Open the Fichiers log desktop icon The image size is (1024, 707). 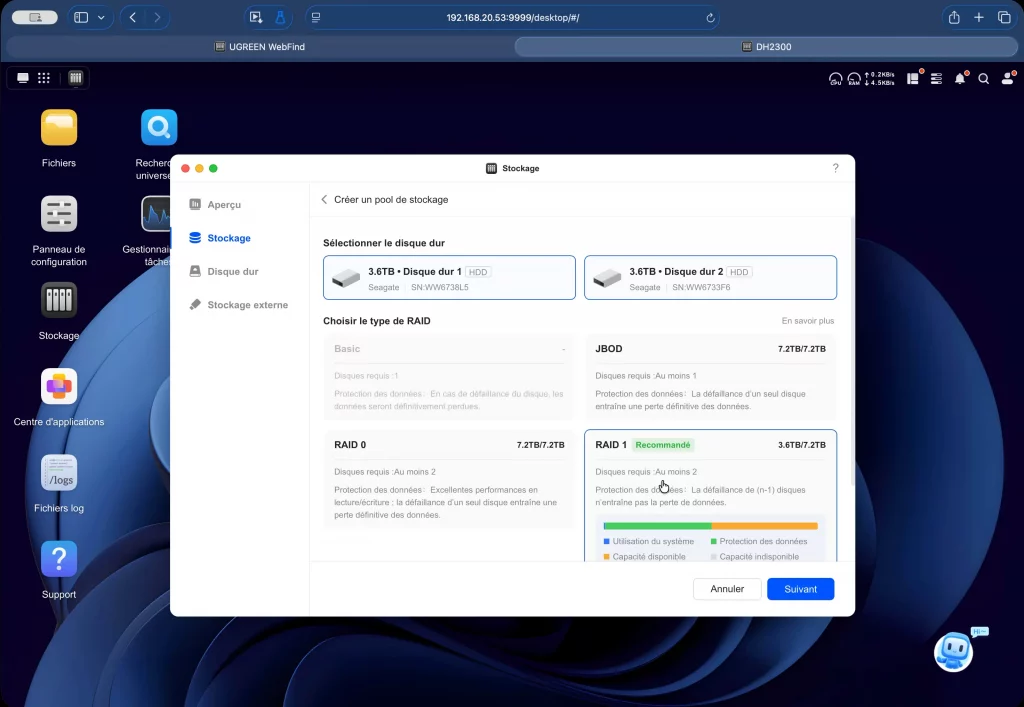pos(59,473)
